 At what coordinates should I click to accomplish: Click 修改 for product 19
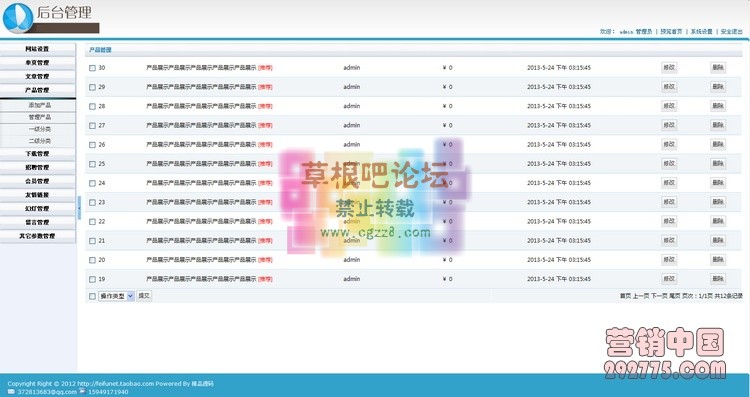[669, 279]
